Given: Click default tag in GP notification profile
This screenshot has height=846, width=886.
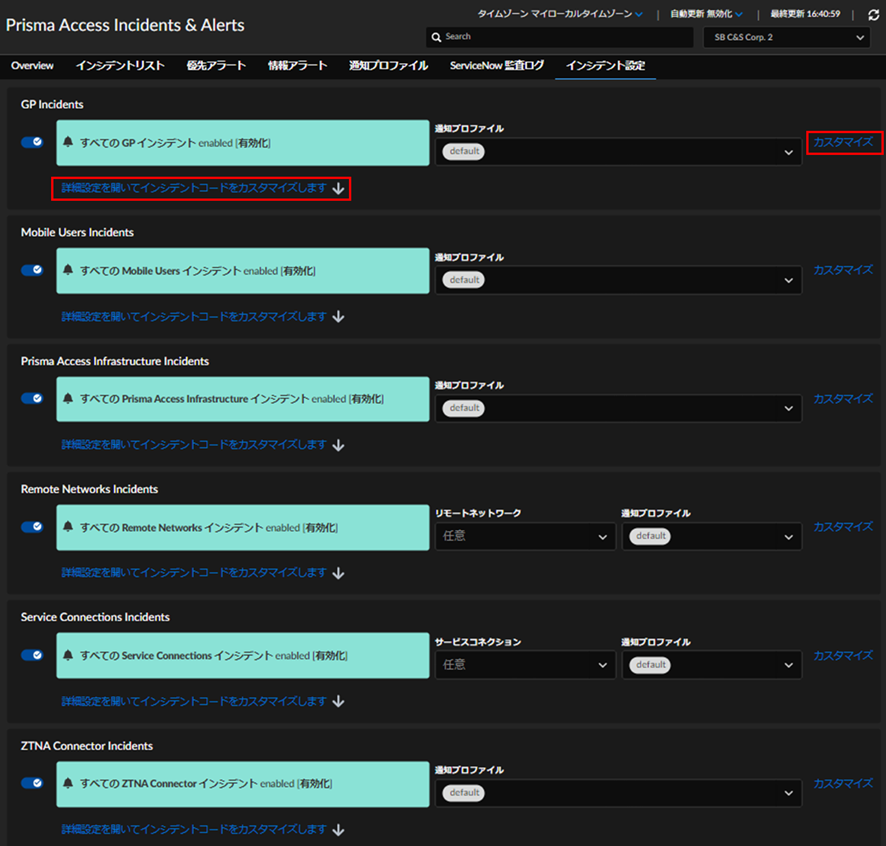Looking at the screenshot, I should click(x=463, y=151).
